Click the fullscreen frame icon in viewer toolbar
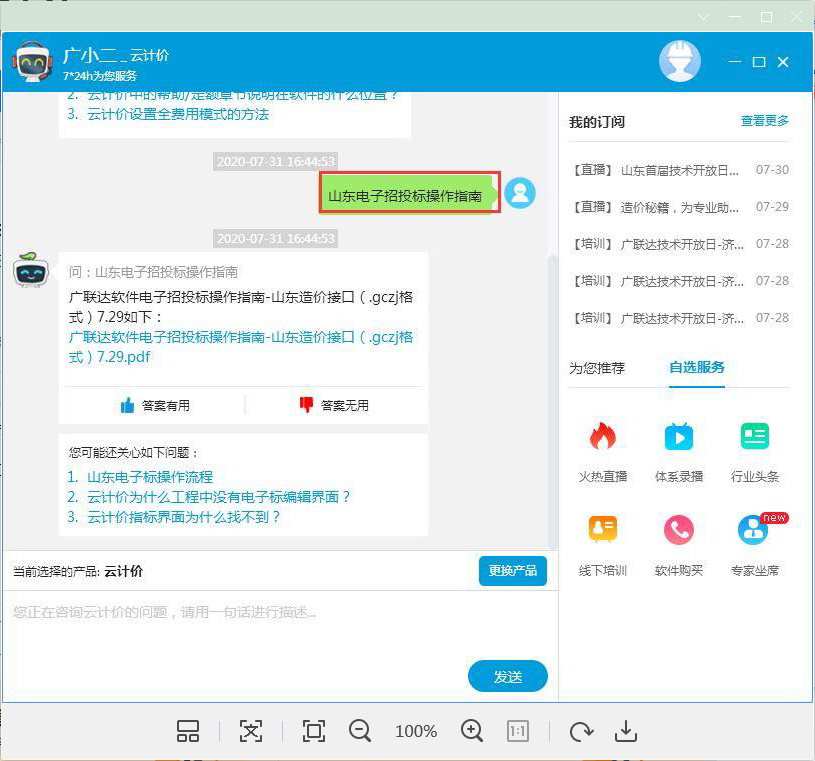 [313, 731]
